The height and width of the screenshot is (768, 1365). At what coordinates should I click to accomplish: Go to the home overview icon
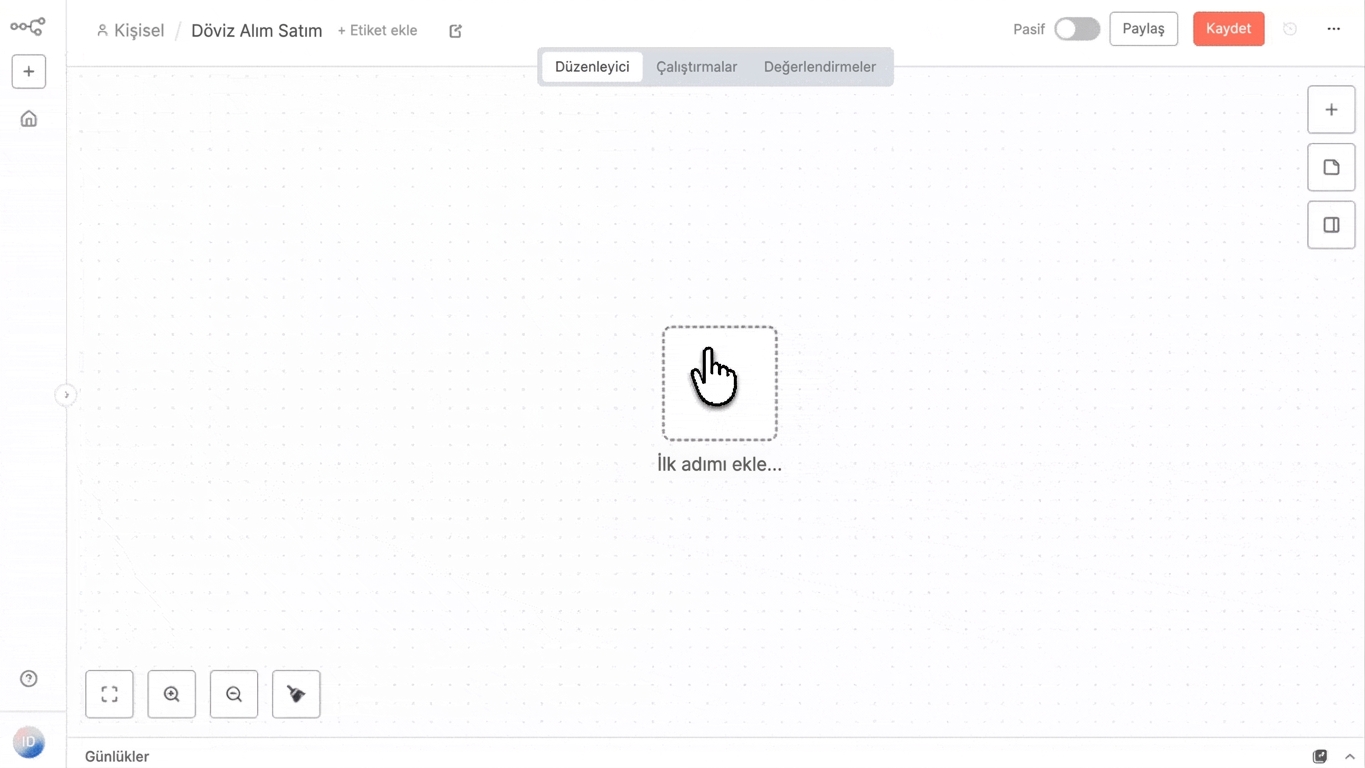(29, 119)
